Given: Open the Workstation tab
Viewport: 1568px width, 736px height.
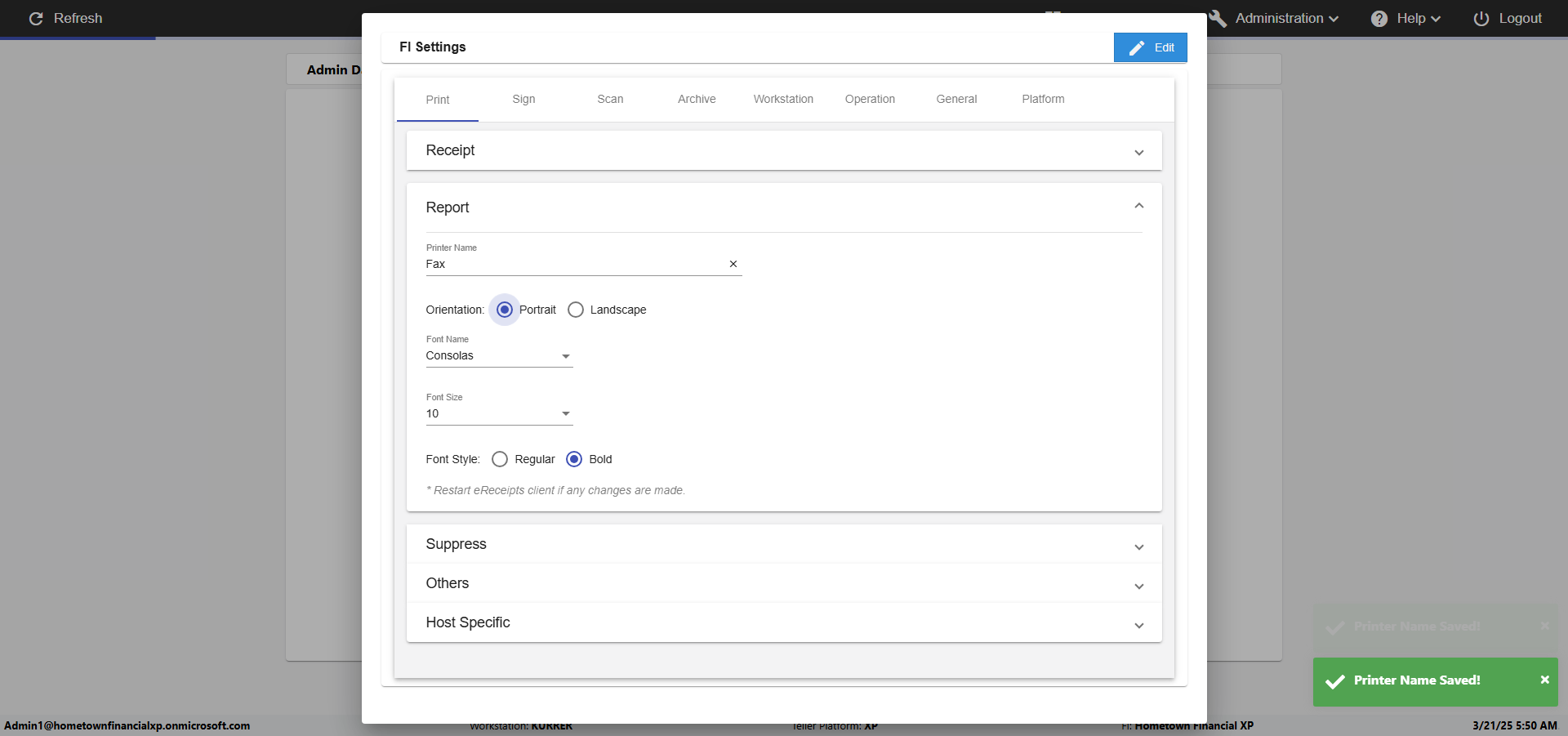Looking at the screenshot, I should pos(783,99).
